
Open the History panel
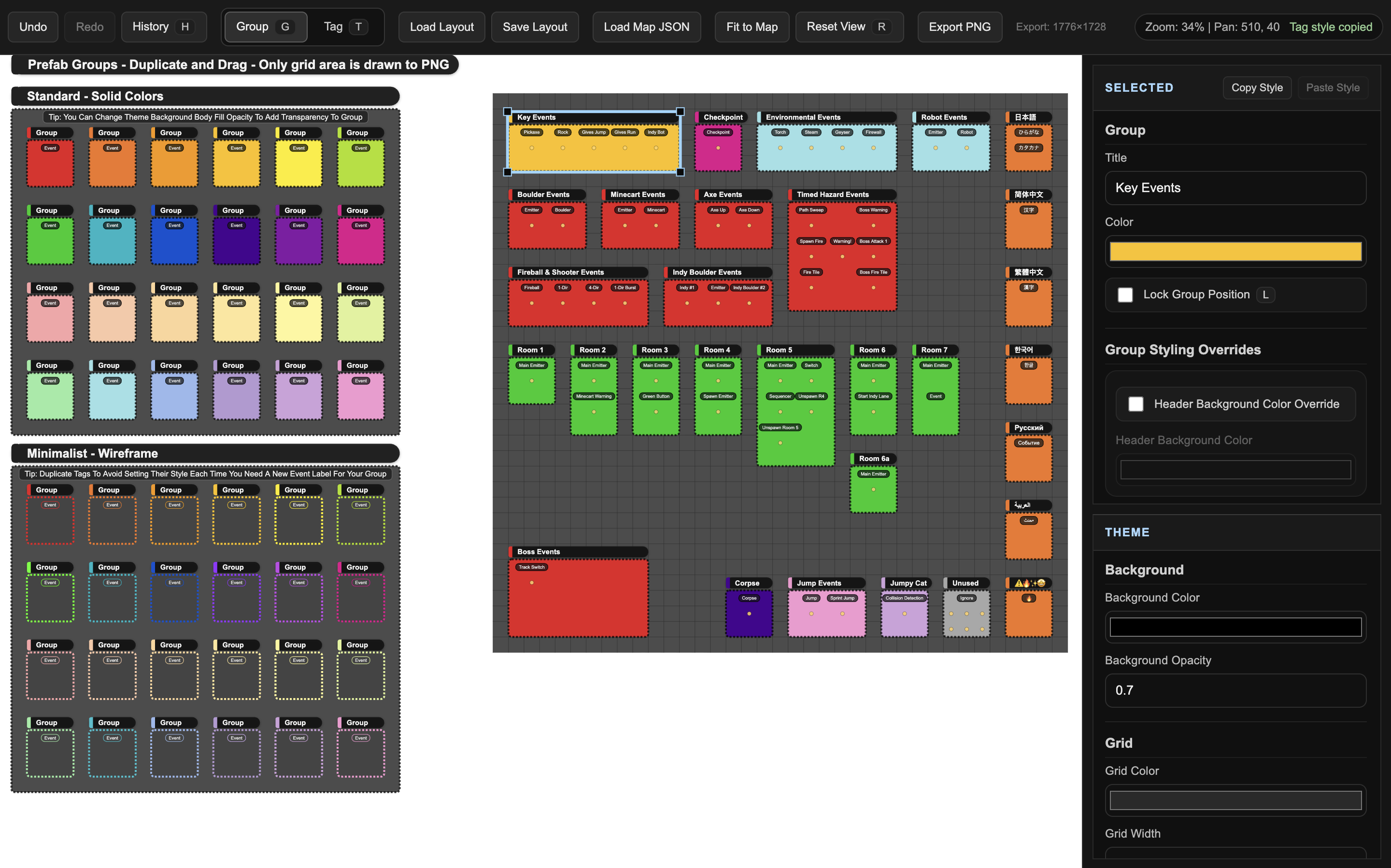pyautogui.click(x=163, y=27)
